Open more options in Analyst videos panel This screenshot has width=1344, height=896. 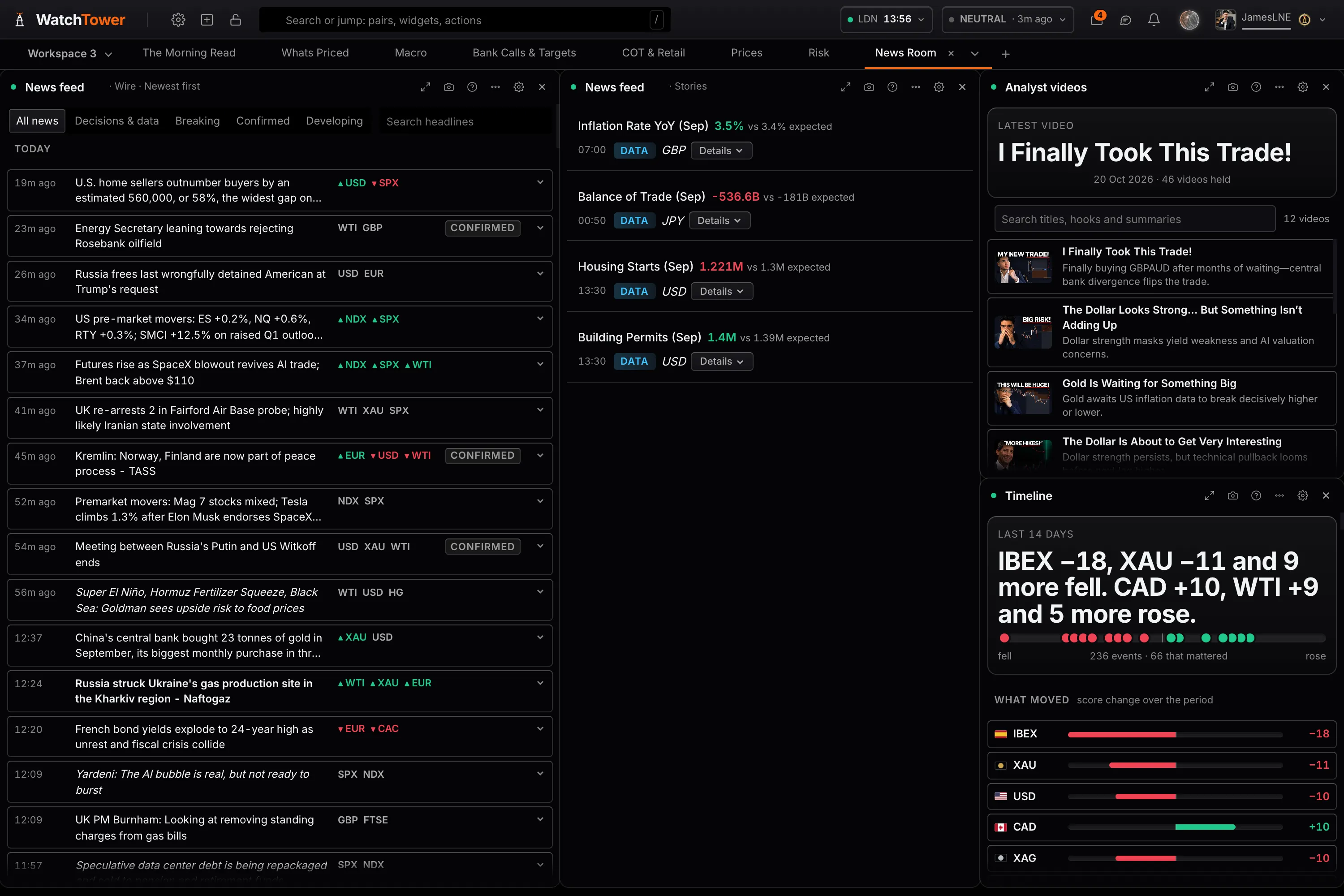pos(1279,87)
